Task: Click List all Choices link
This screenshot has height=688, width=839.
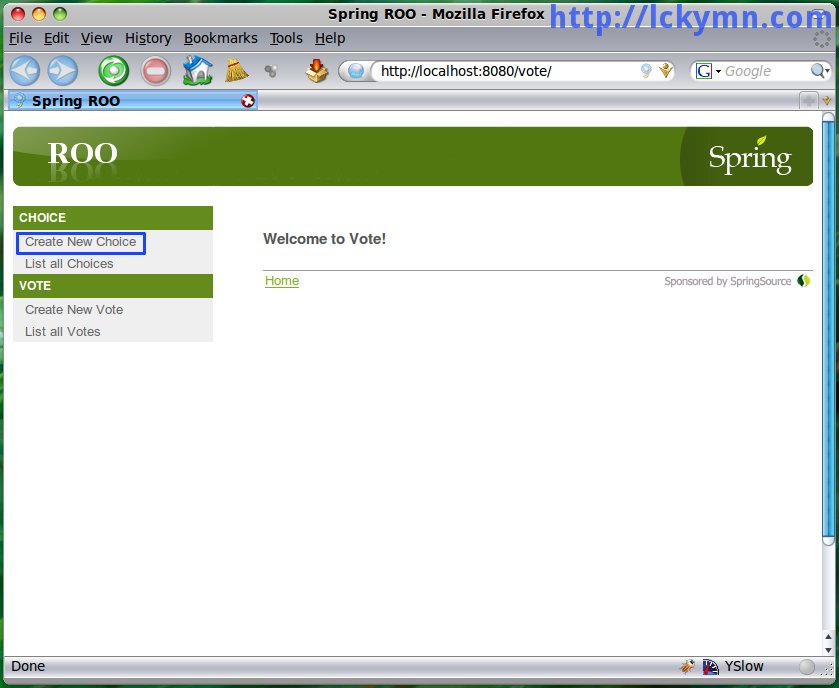Action: [x=69, y=264]
